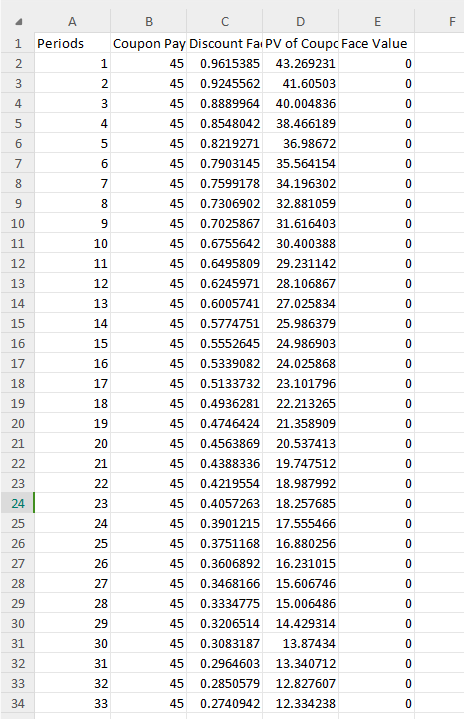This screenshot has height=719, width=464.
Task: Select Periods cell in row 11
Action: click(72, 243)
